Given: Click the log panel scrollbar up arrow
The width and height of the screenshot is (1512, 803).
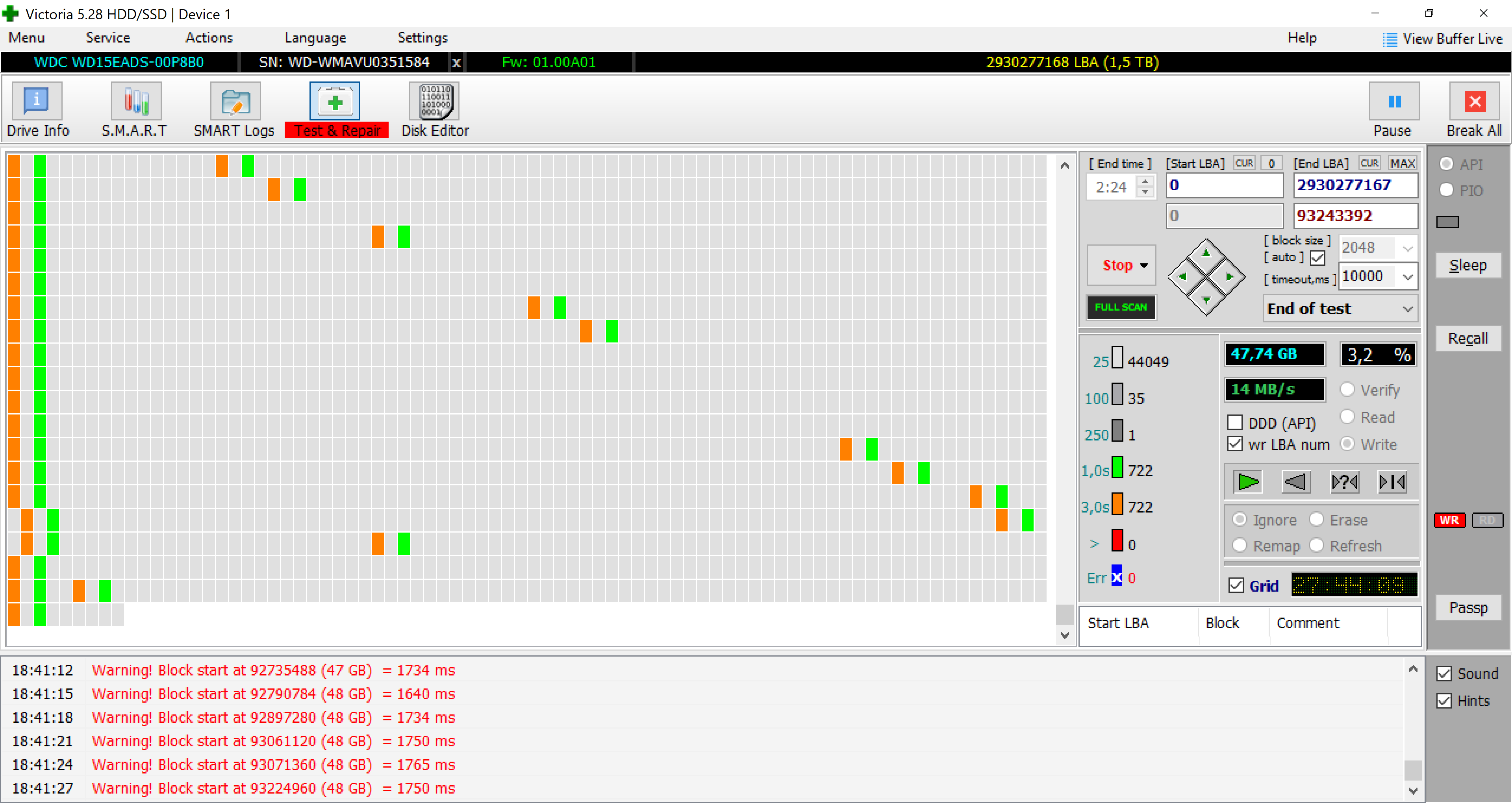Looking at the screenshot, I should (x=1413, y=669).
